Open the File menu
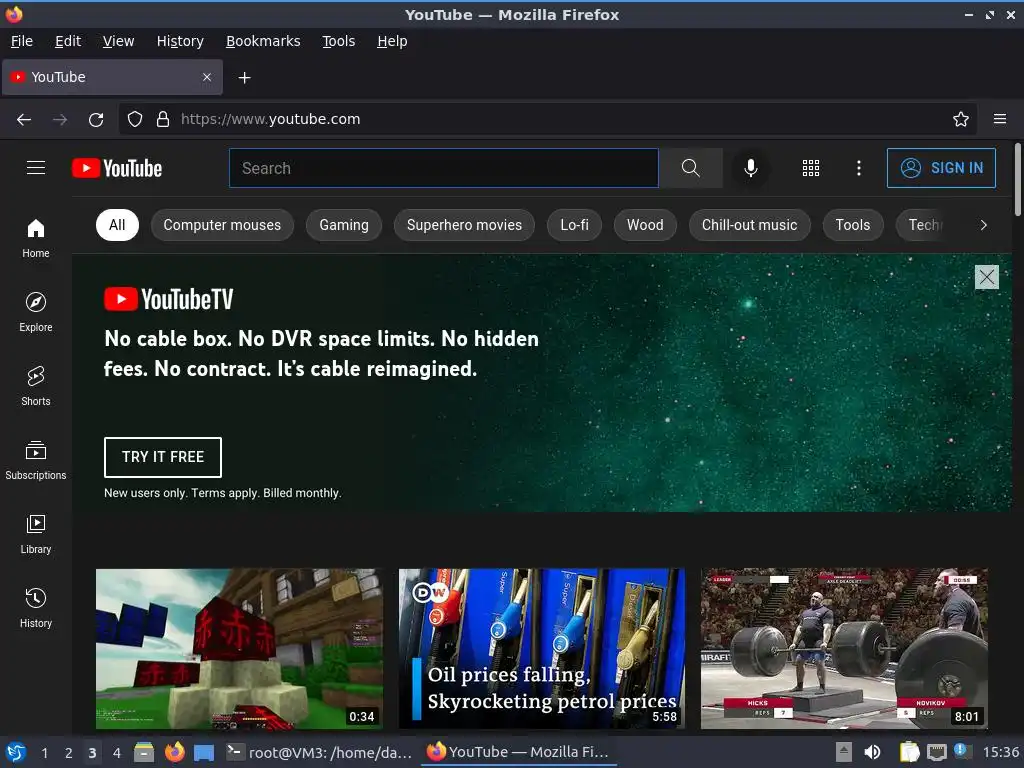The width and height of the screenshot is (1024, 768). coord(22,41)
